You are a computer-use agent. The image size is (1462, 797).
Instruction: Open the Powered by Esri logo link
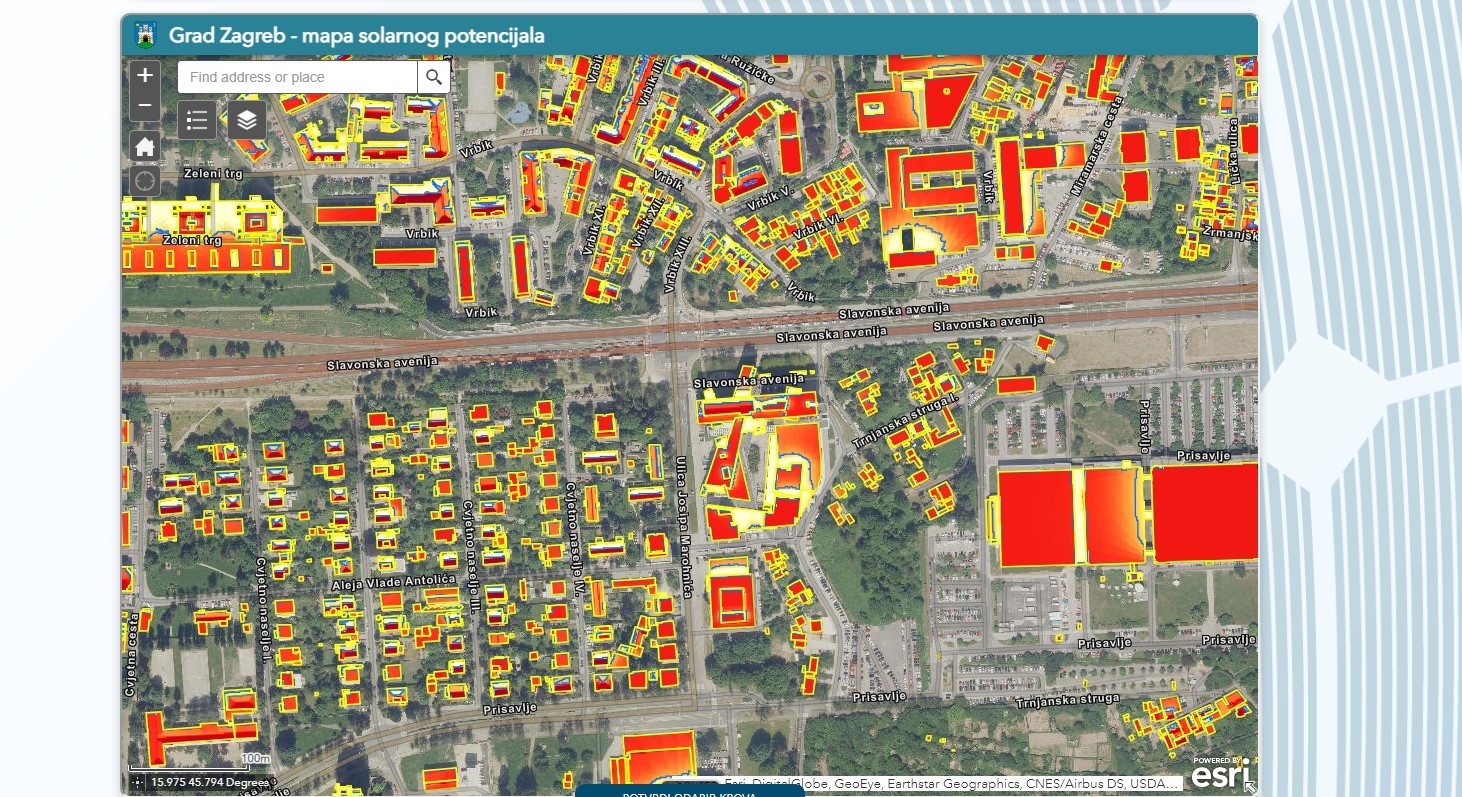click(1220, 773)
